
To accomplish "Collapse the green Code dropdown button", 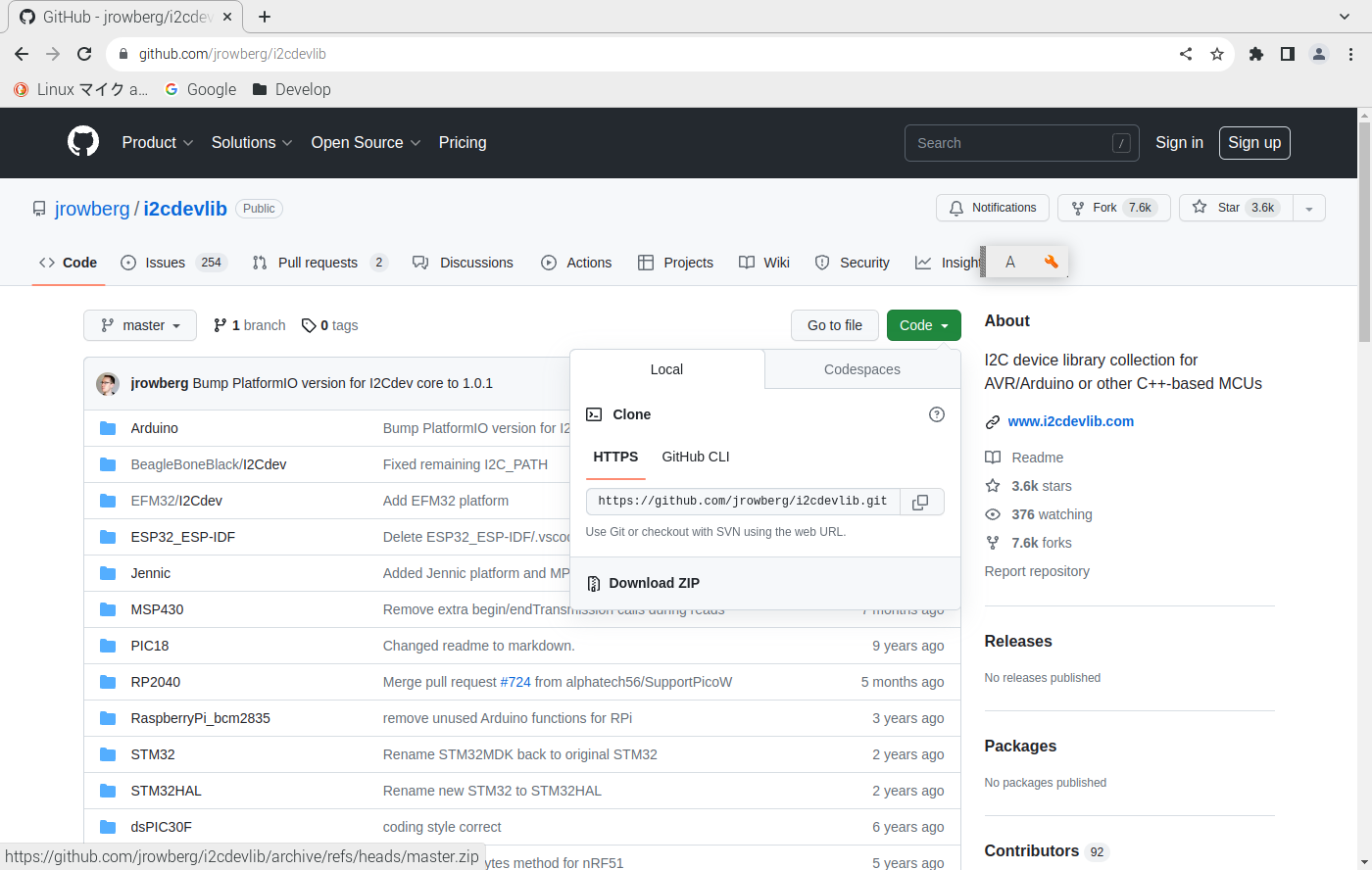I will pos(923,325).
